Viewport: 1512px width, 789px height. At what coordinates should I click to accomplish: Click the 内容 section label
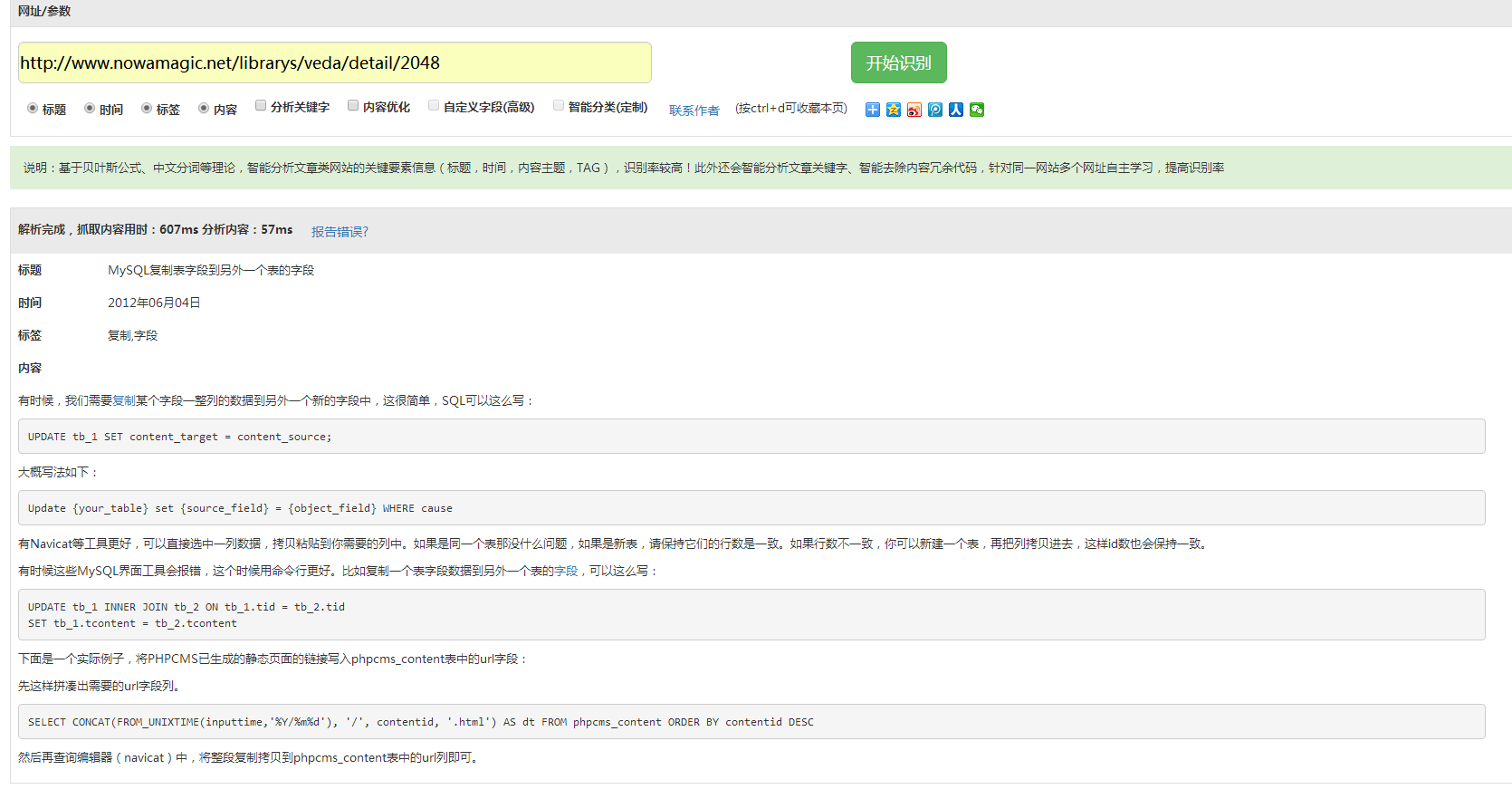[x=30, y=368]
